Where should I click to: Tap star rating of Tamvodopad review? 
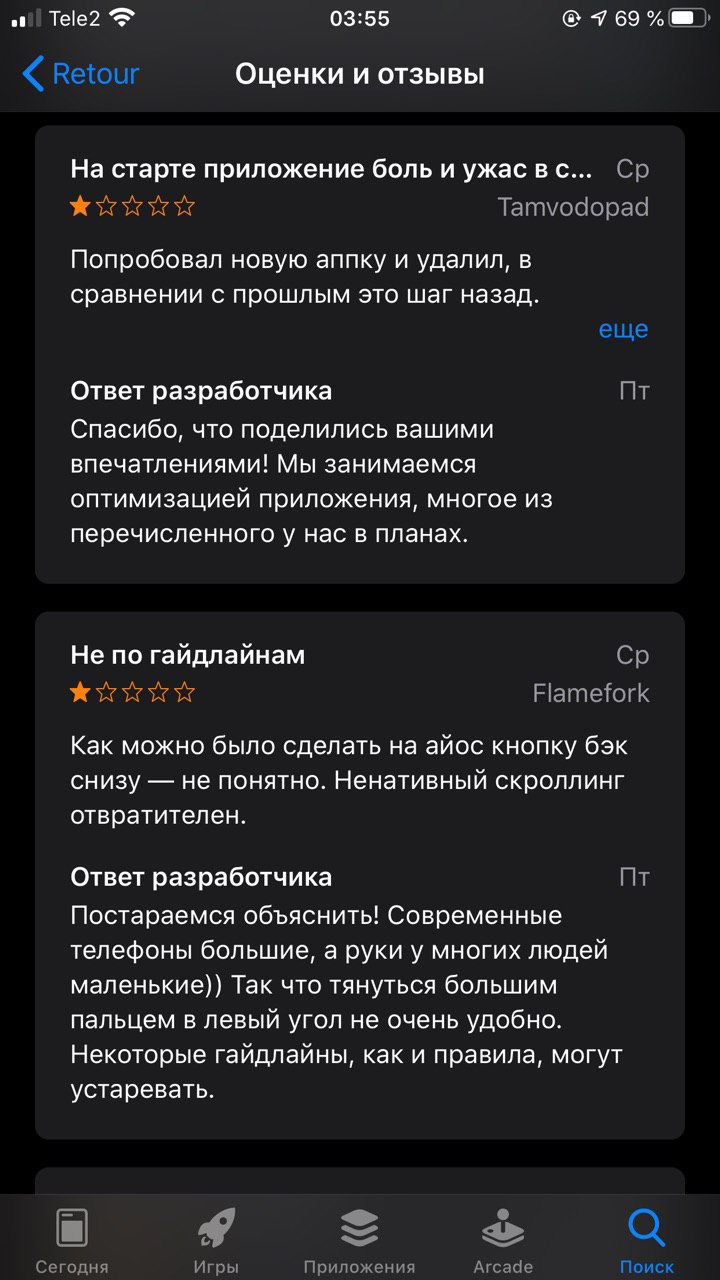pos(132,207)
